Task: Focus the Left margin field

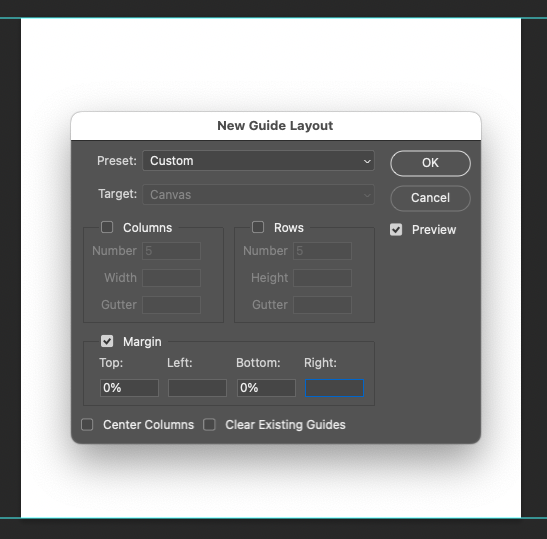Action: click(197, 388)
